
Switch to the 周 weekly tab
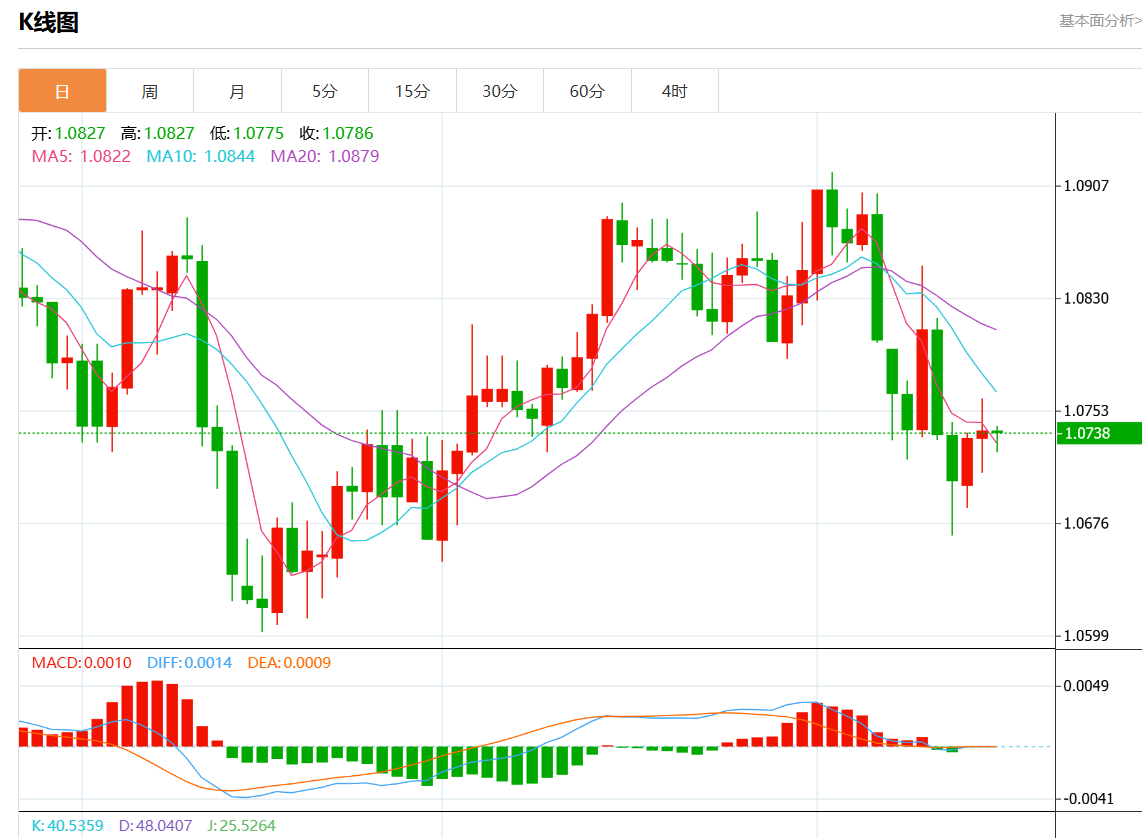click(x=150, y=91)
